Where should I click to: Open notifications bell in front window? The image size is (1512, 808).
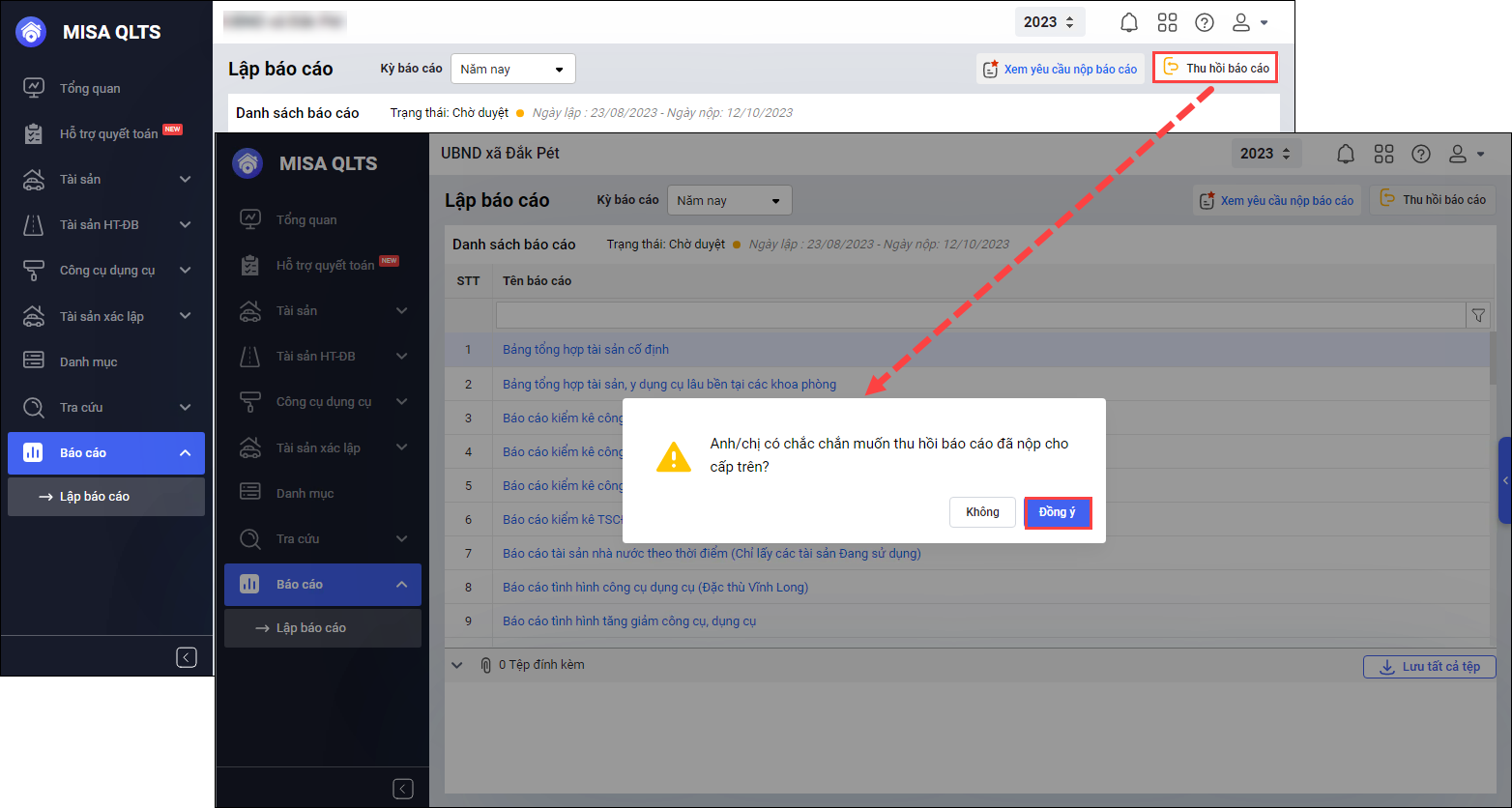[x=1346, y=154]
